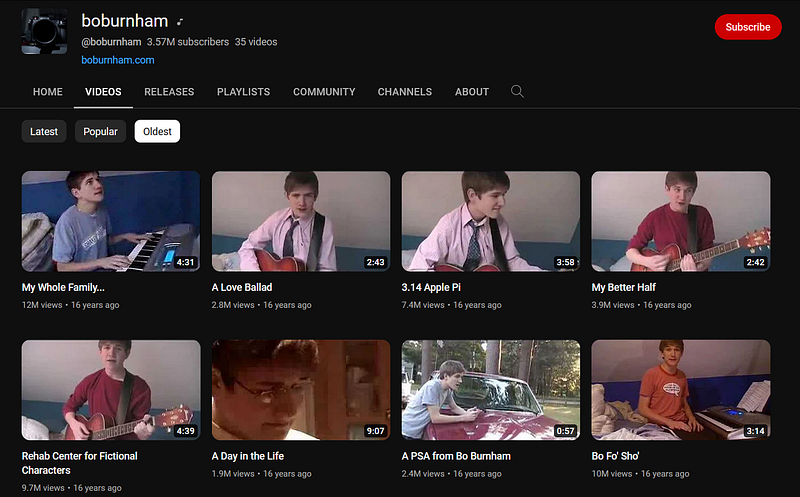Sort videos by Popular
The width and height of the screenshot is (800, 497).
click(101, 131)
